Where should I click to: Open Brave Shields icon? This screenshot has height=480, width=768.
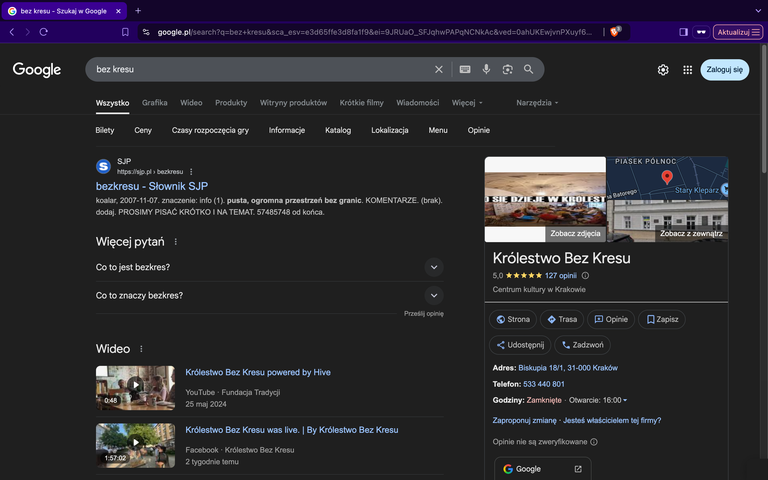(614, 32)
